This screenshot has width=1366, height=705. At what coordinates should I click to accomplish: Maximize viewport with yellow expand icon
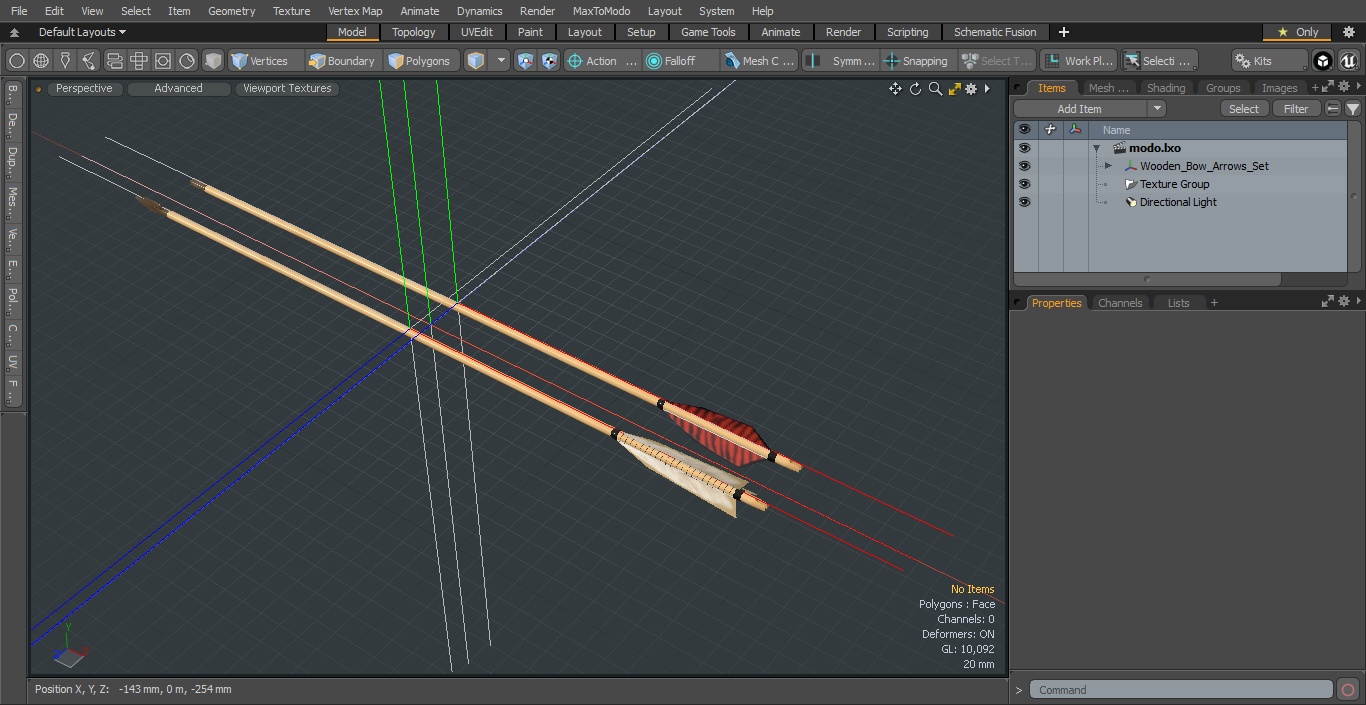click(954, 89)
